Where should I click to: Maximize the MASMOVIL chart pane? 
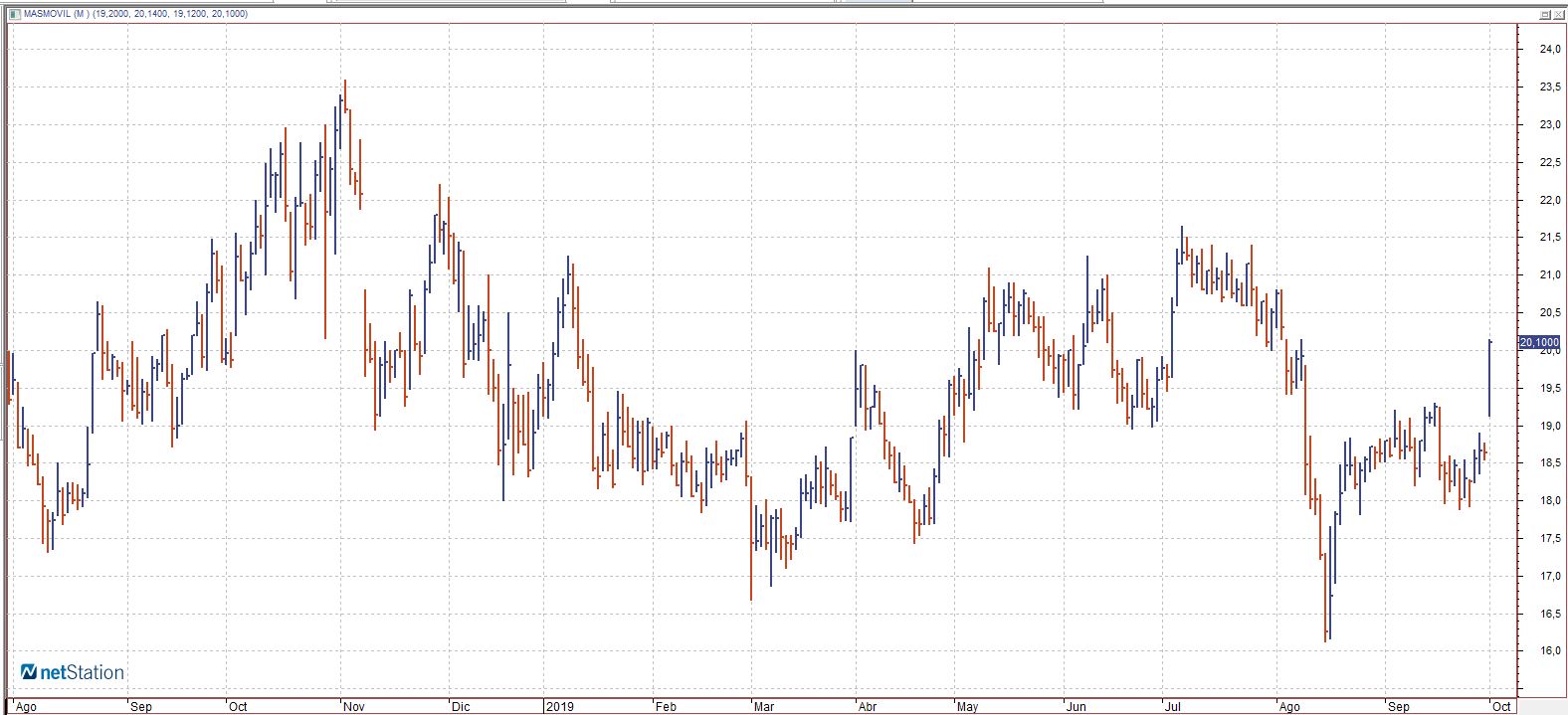(1545, 14)
